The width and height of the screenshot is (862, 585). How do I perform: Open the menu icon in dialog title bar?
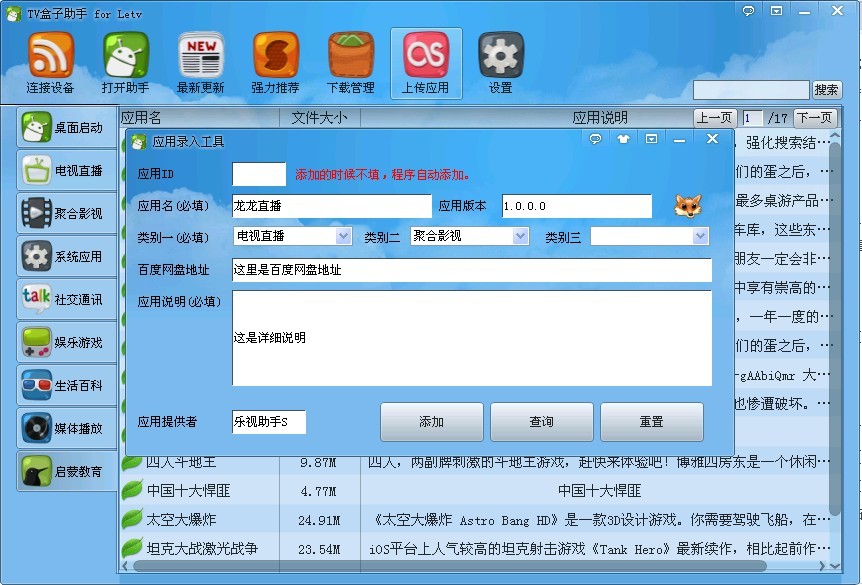pyautogui.click(x=651, y=139)
